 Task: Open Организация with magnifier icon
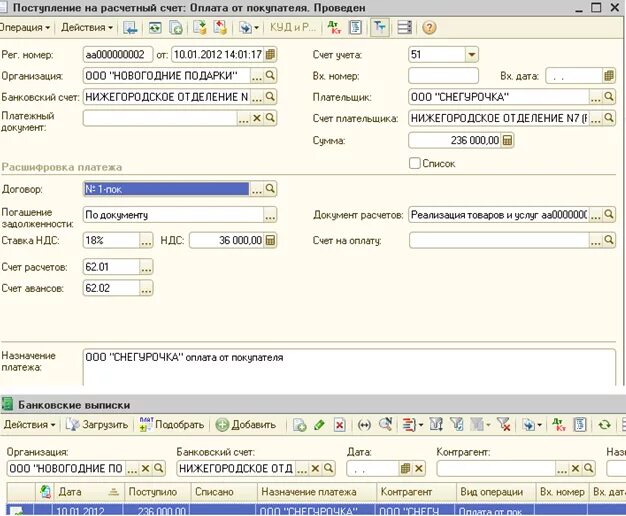point(270,75)
